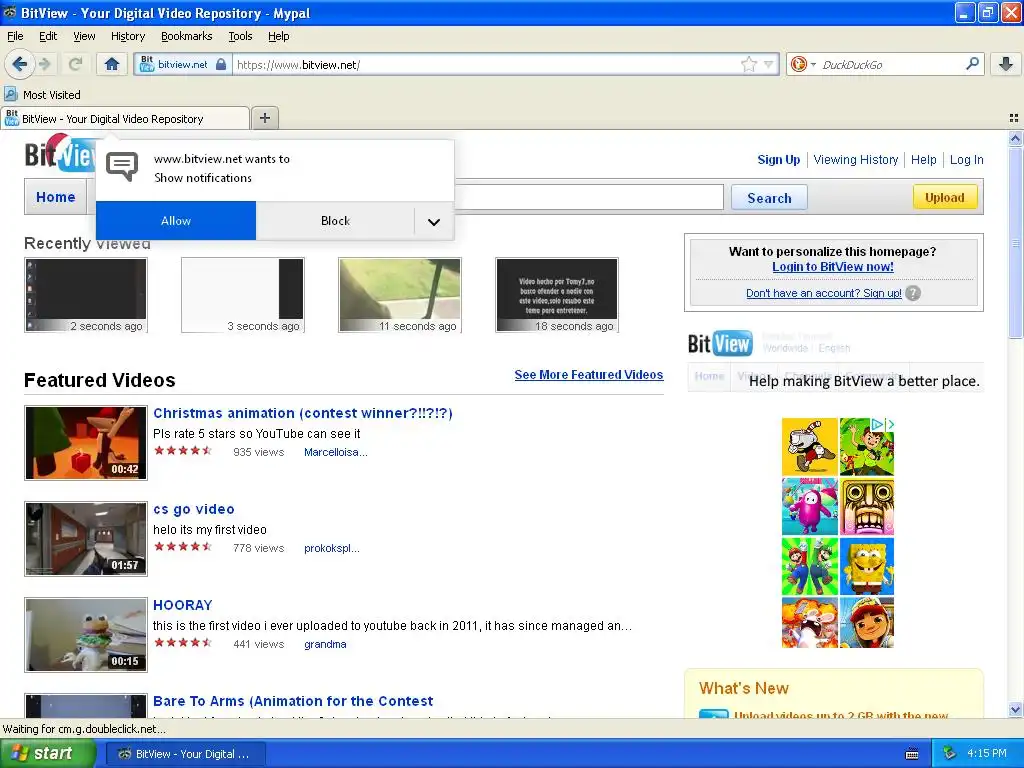Open Bare To Arms animation title link
The image size is (1024, 768).
point(293,701)
